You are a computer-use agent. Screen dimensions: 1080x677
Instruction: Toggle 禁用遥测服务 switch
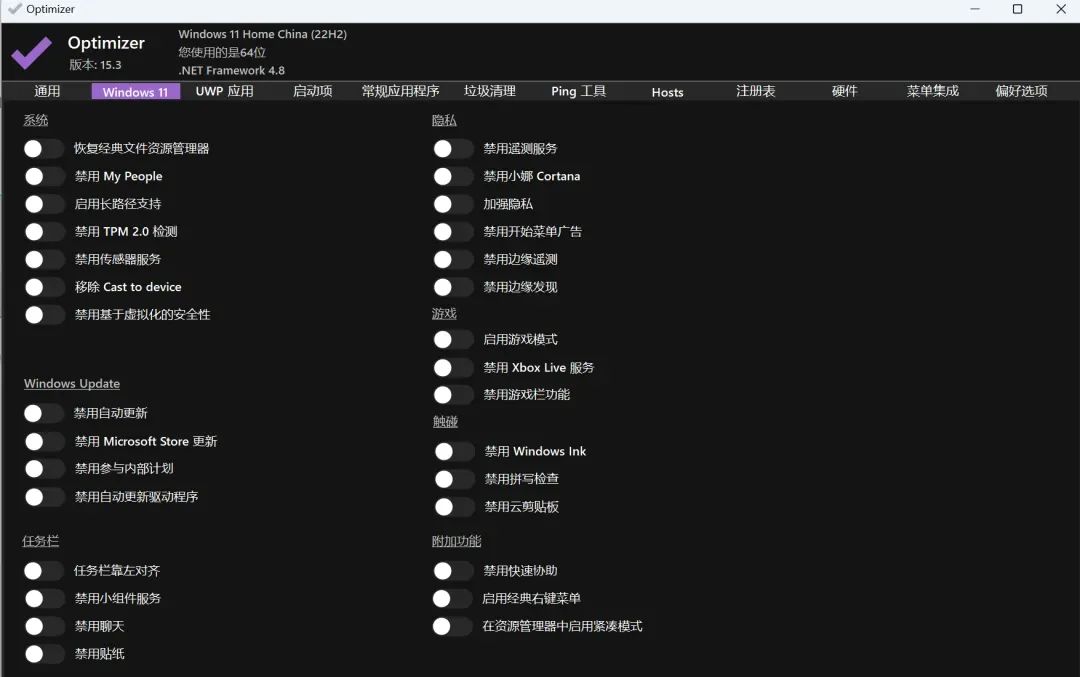(x=453, y=149)
